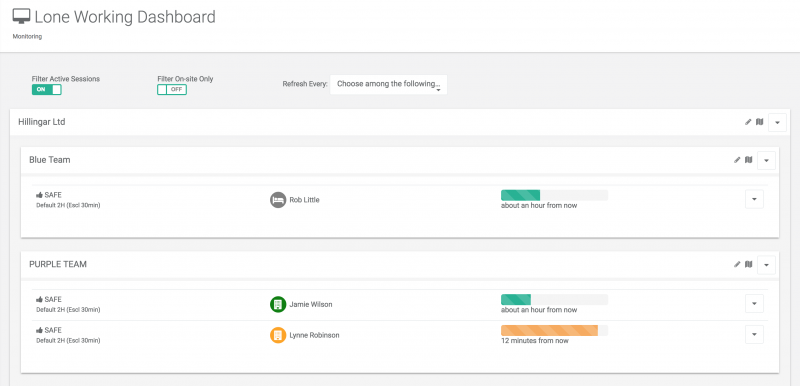Click the thumbs-up SAFE icon in Lynne Robinson's row
Image resolution: width=800 pixels, height=386 pixels.
[x=39, y=330]
